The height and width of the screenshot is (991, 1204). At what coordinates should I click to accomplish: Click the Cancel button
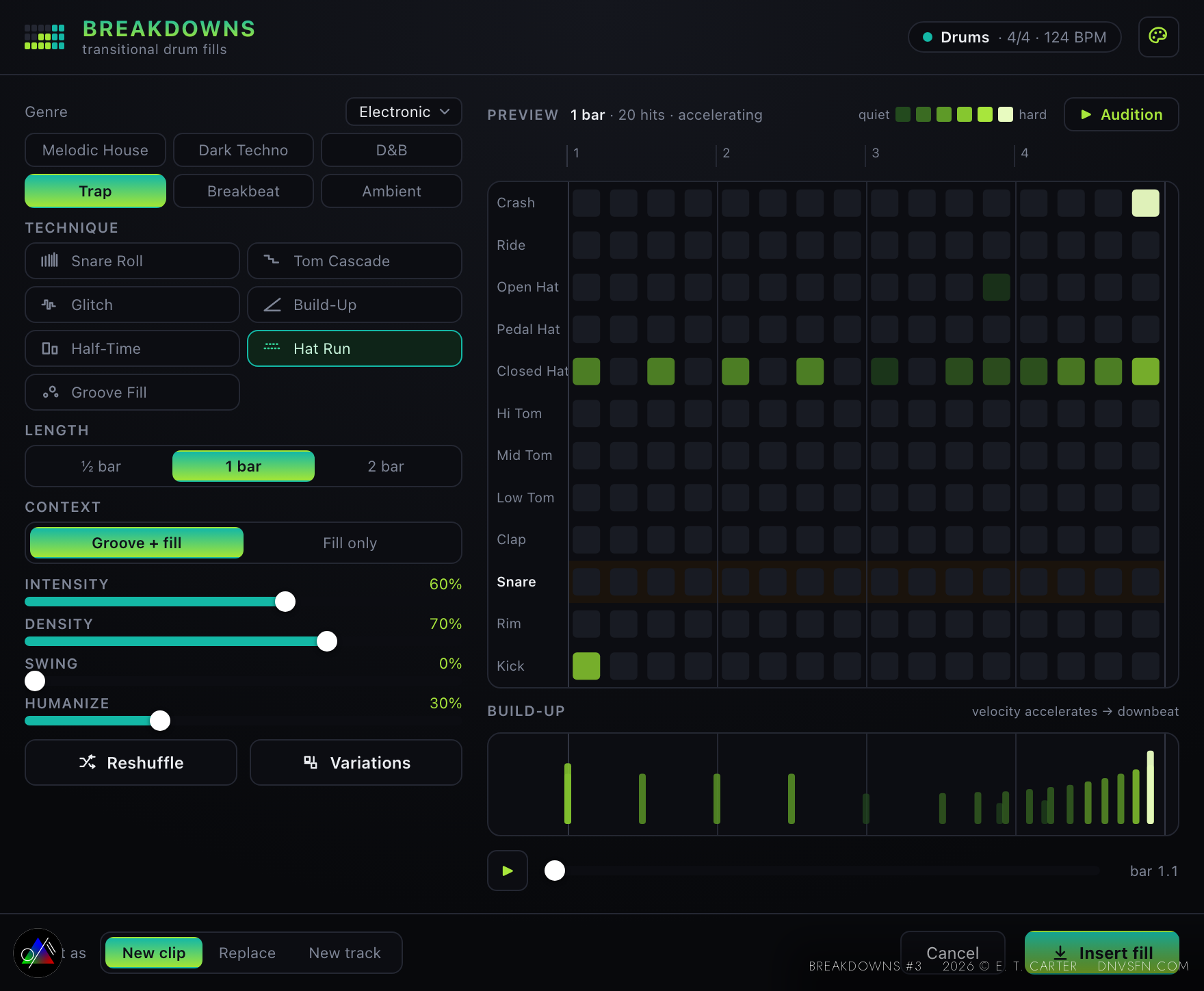(x=952, y=953)
